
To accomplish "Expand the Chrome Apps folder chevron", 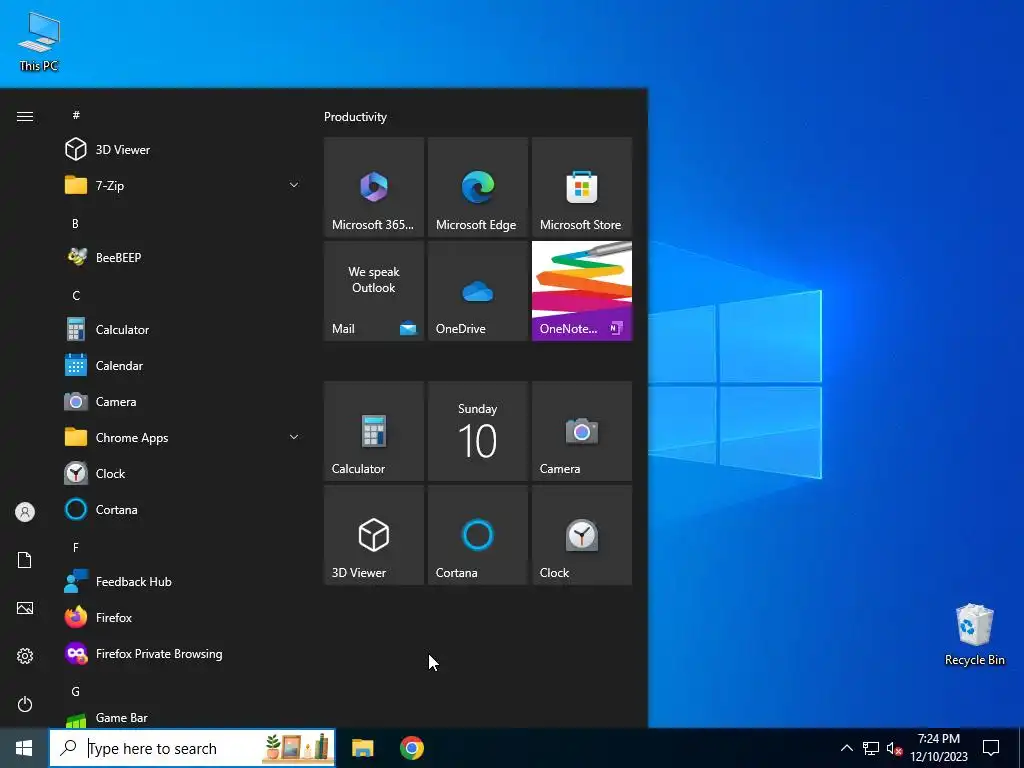I will (x=294, y=437).
